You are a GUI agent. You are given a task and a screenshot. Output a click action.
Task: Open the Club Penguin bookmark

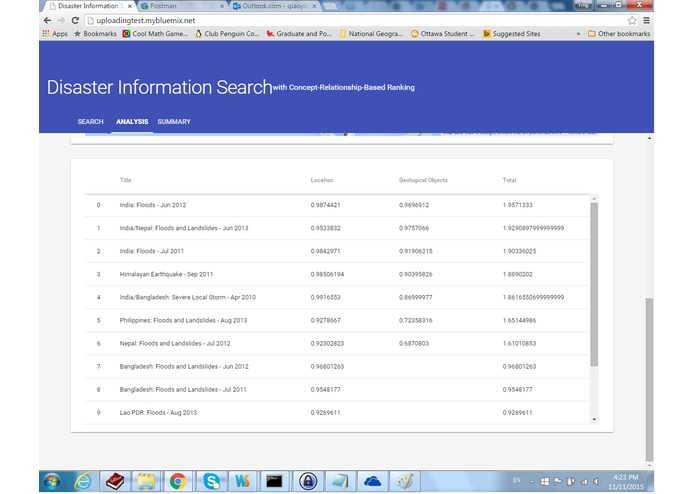point(227,34)
